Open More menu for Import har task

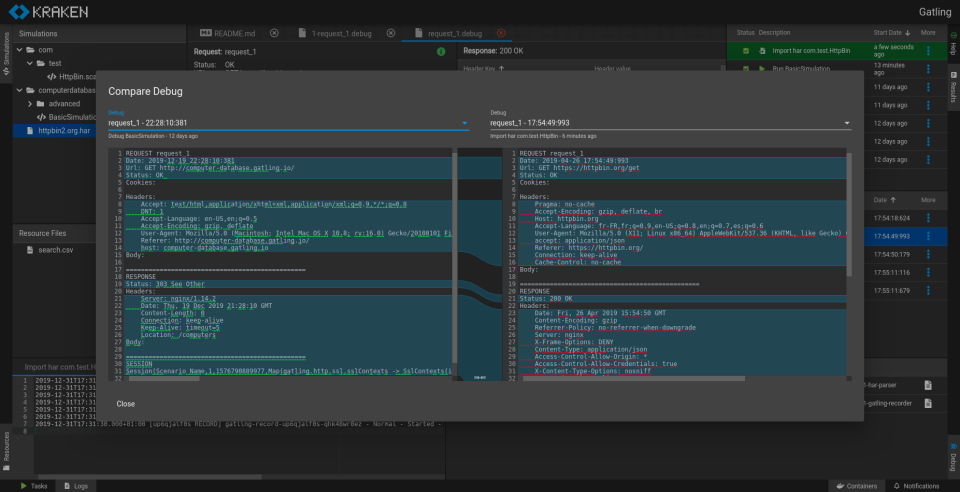click(927, 50)
